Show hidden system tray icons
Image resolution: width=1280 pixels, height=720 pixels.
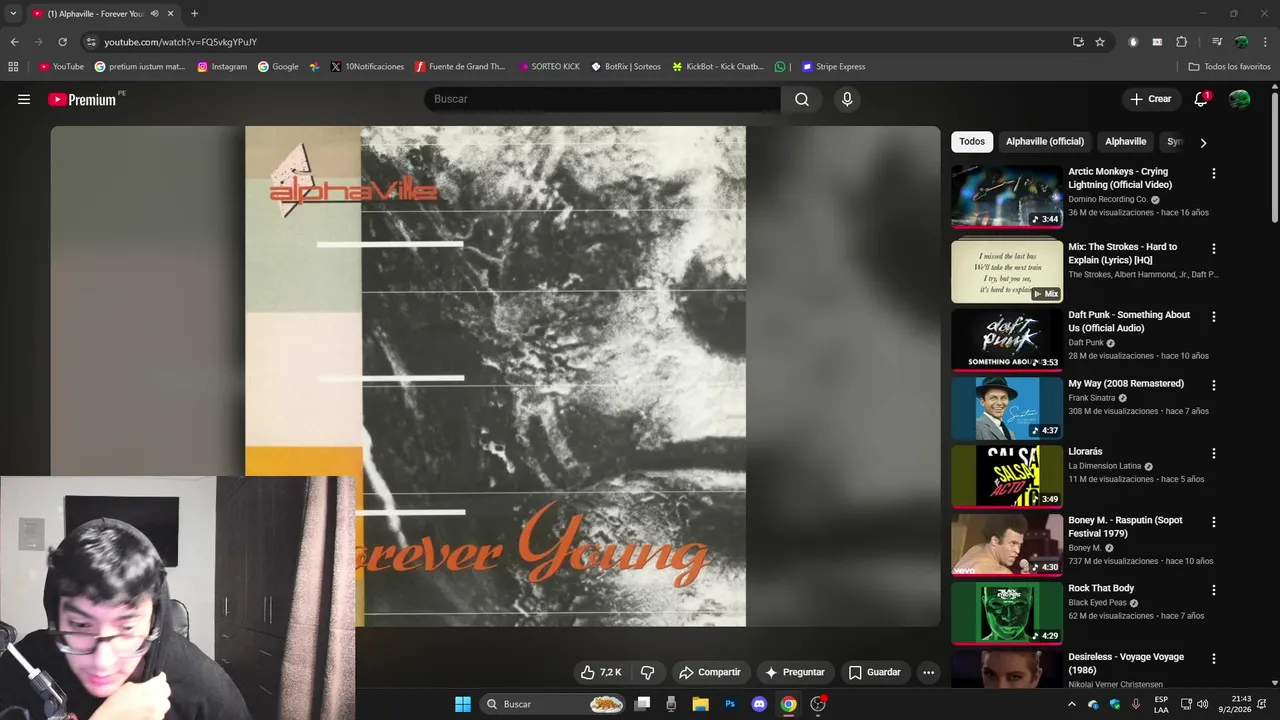1072,704
